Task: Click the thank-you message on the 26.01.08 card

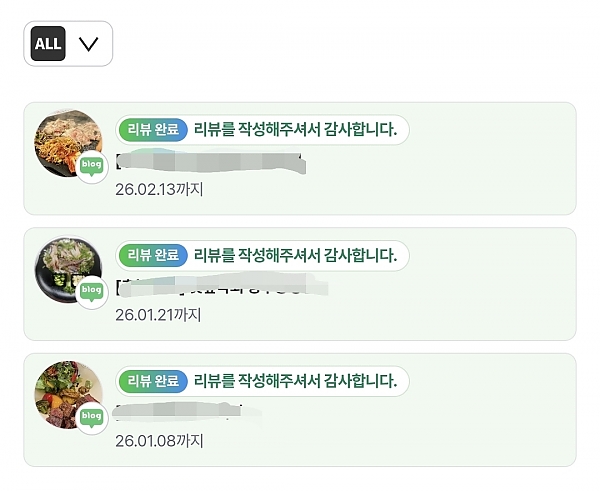Action: pyautogui.click(x=295, y=380)
